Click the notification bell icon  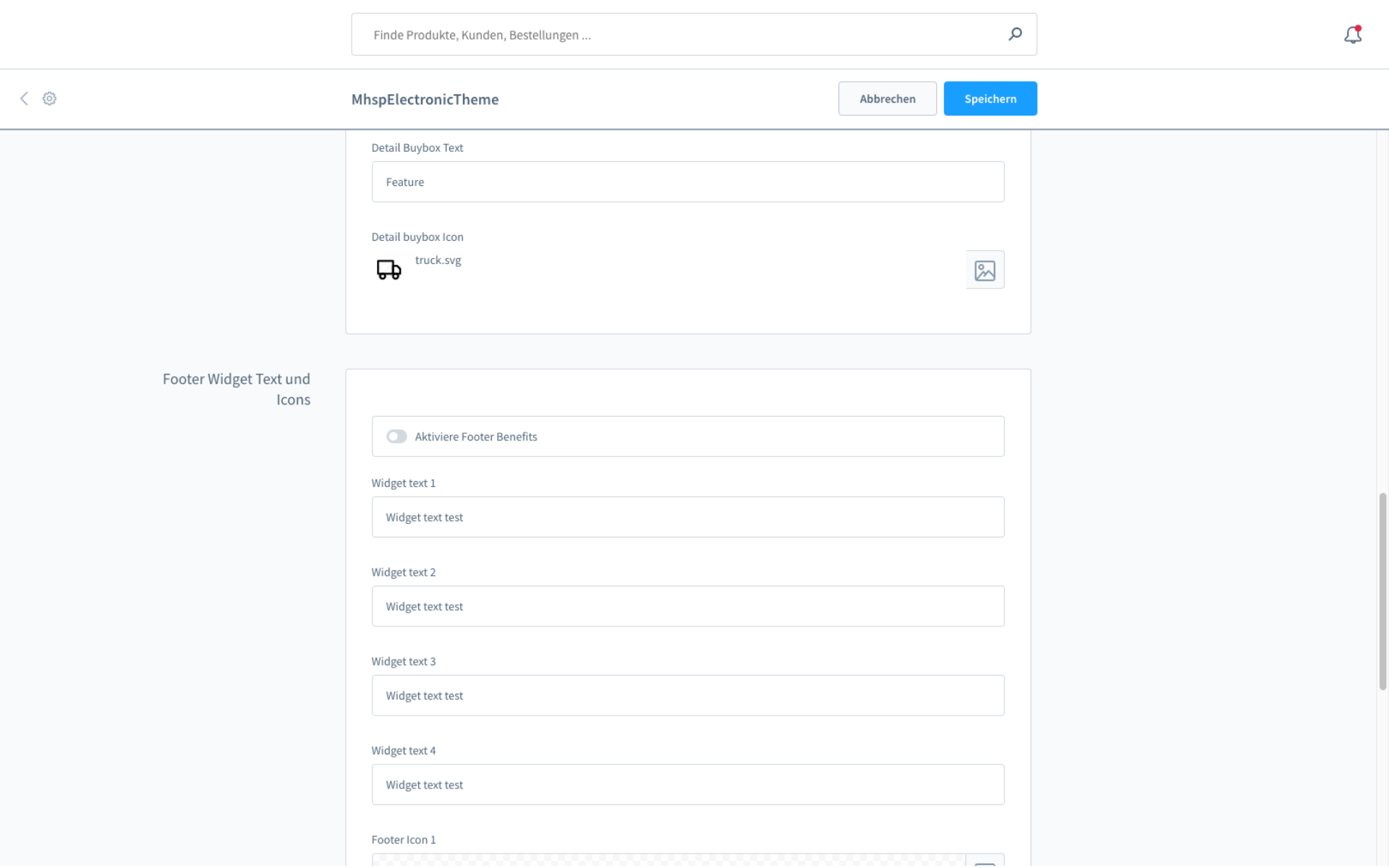tap(1352, 35)
